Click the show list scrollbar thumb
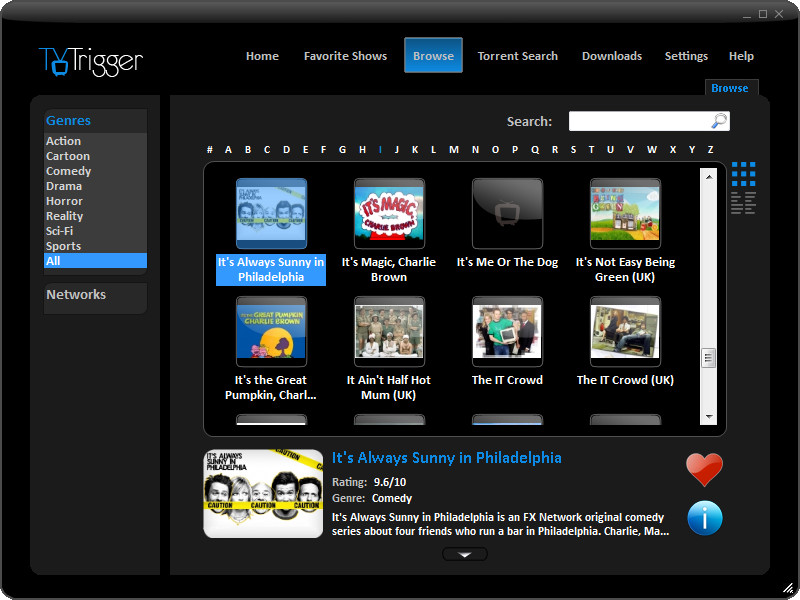 coord(709,358)
